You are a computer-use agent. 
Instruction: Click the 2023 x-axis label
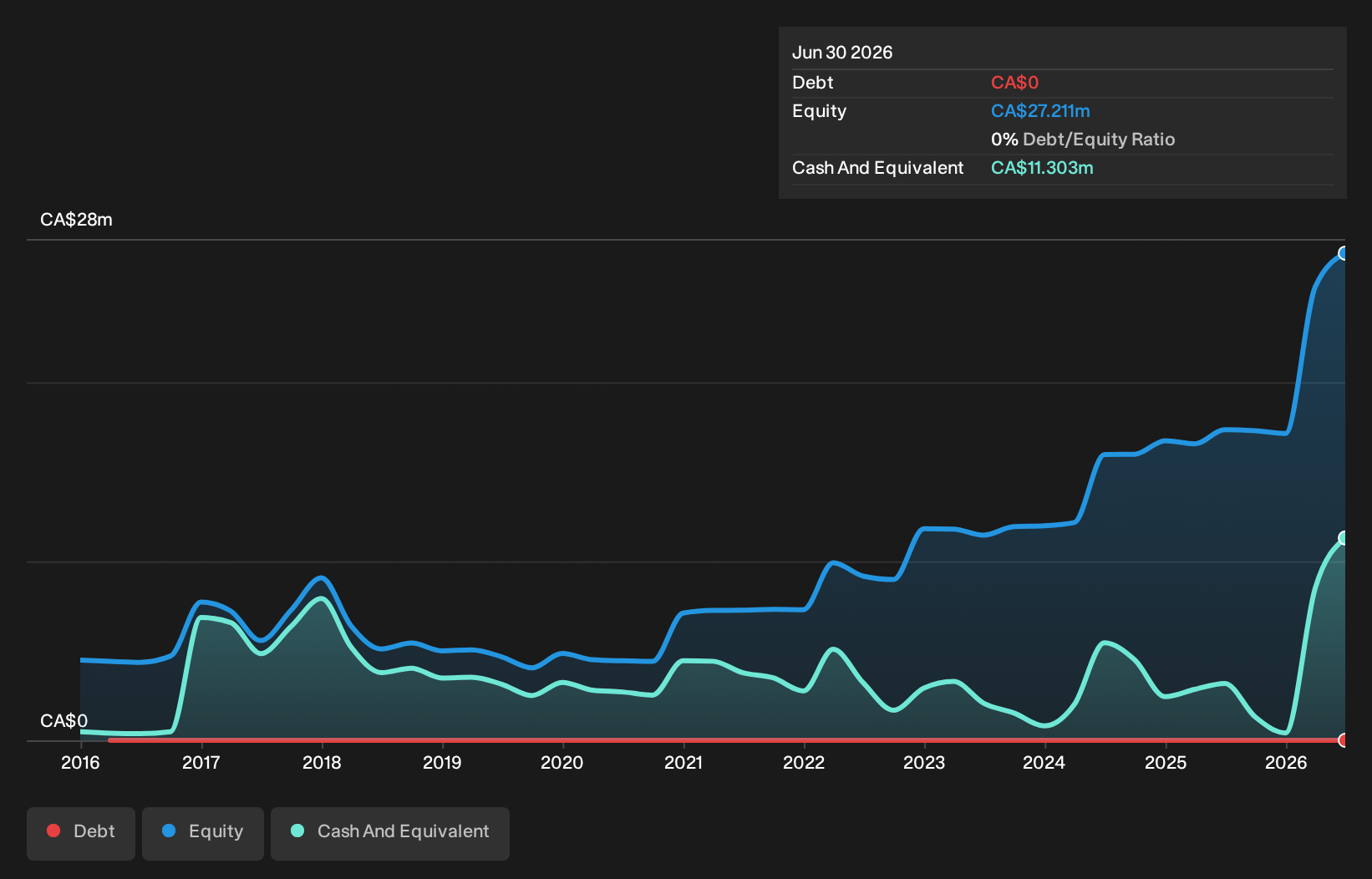(924, 763)
